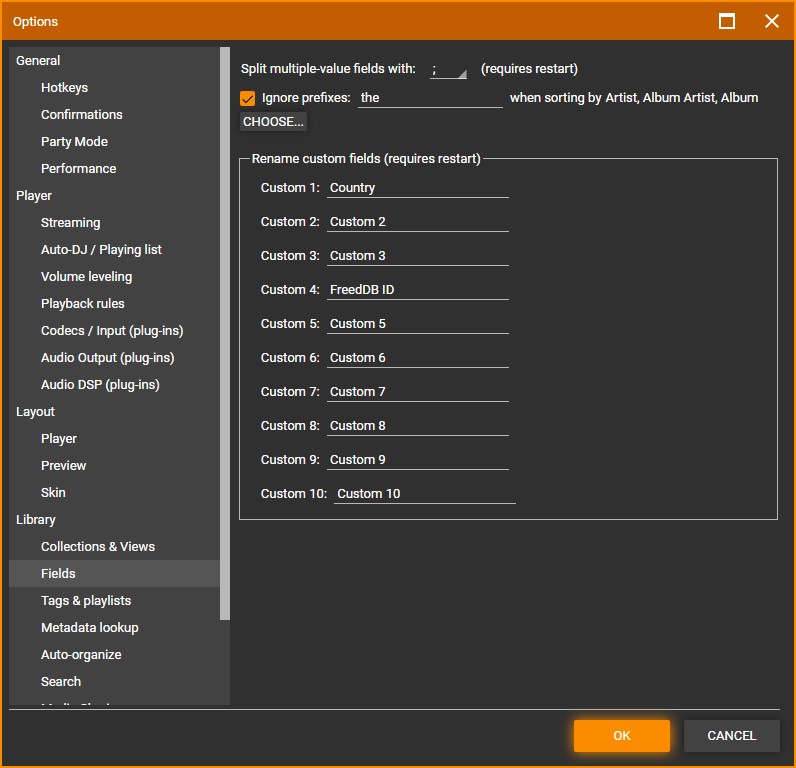Open Tags & playlists options
Viewport: 796px width, 768px height.
pyautogui.click(x=85, y=601)
